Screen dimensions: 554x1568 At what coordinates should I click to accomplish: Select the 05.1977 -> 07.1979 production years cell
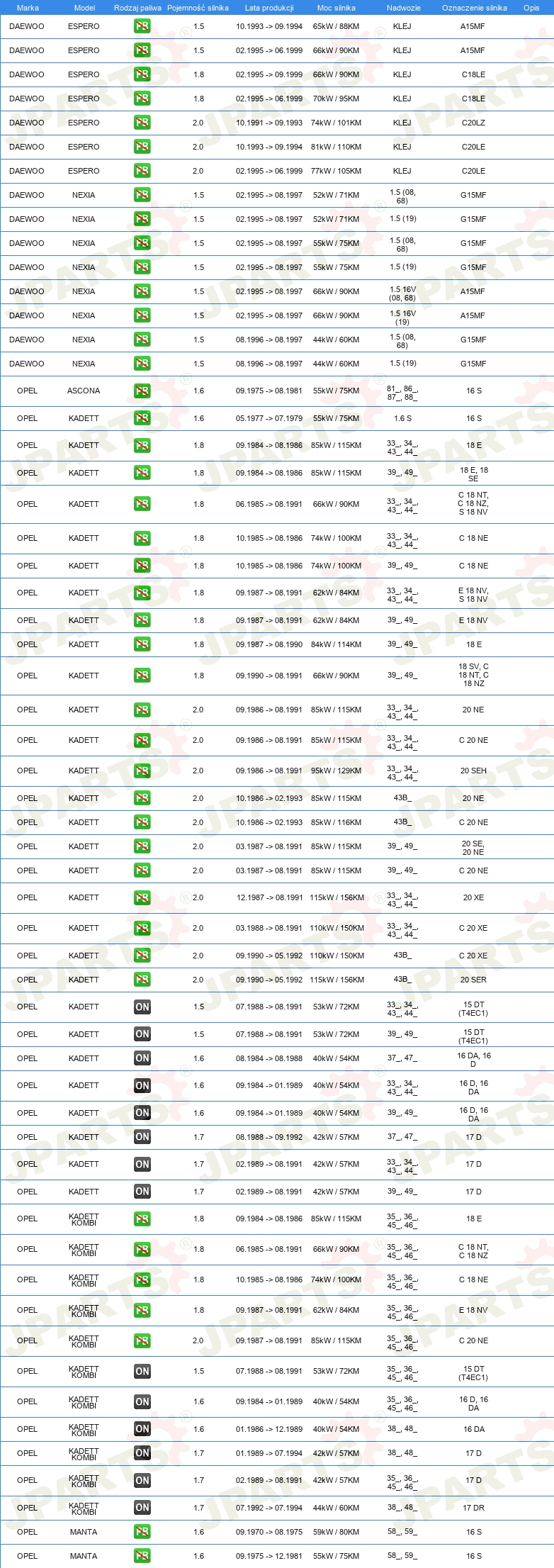pos(269,418)
